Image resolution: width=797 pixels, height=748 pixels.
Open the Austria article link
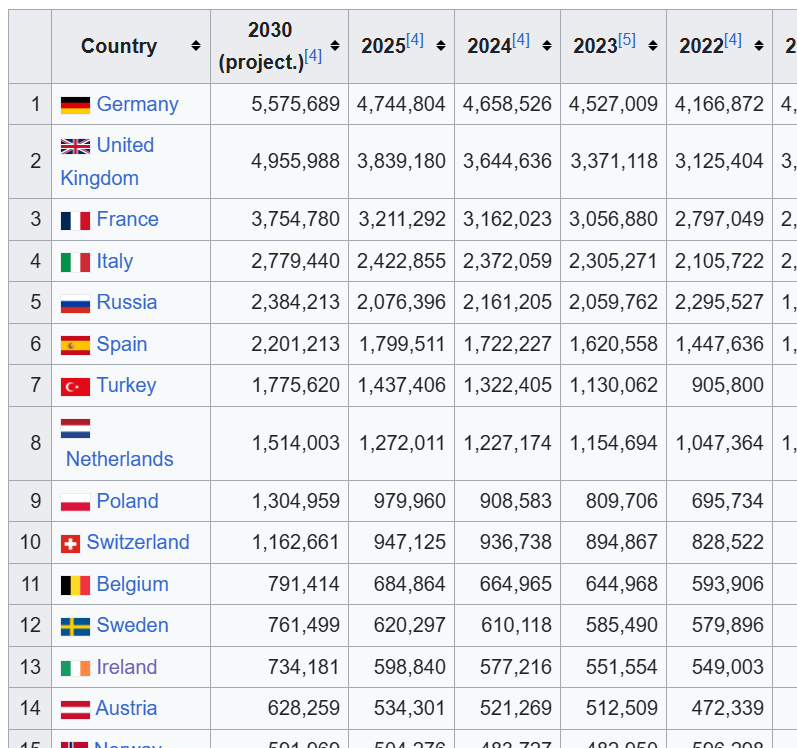tap(127, 708)
